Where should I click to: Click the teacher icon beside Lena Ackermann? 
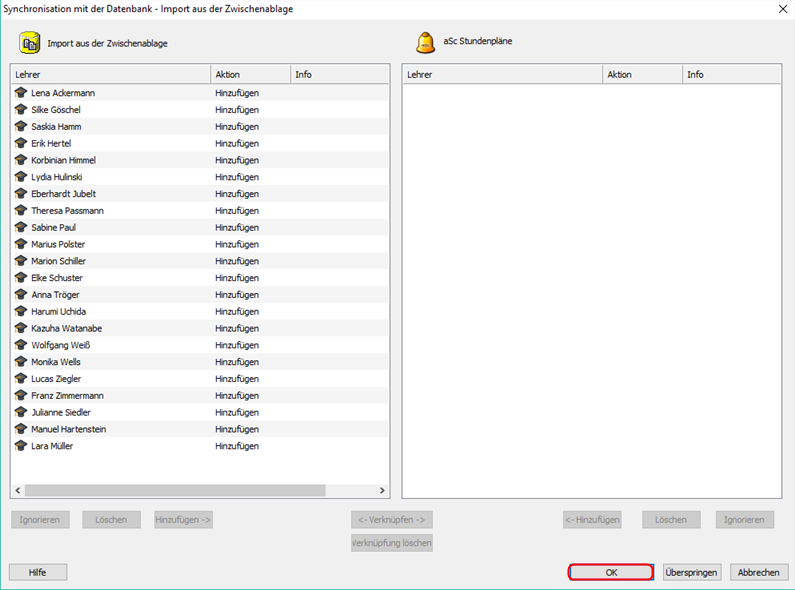coord(21,93)
